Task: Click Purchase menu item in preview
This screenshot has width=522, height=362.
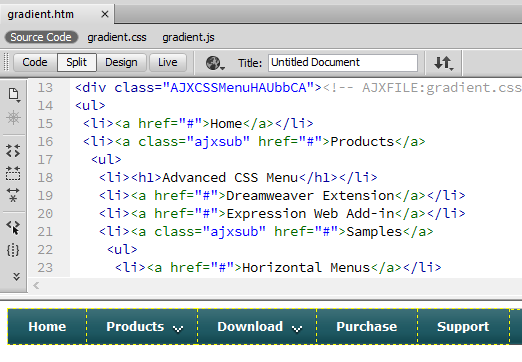Action: (x=367, y=326)
